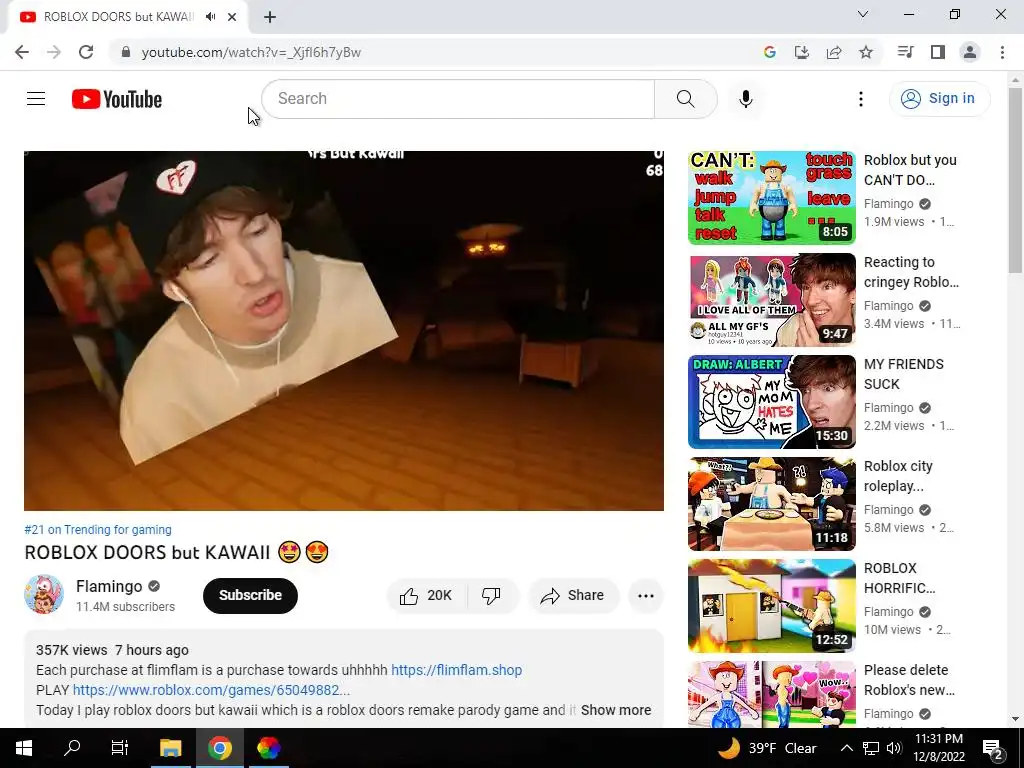The width and height of the screenshot is (1024, 768).
Task: Click the address bar URL
Action: (x=251, y=52)
